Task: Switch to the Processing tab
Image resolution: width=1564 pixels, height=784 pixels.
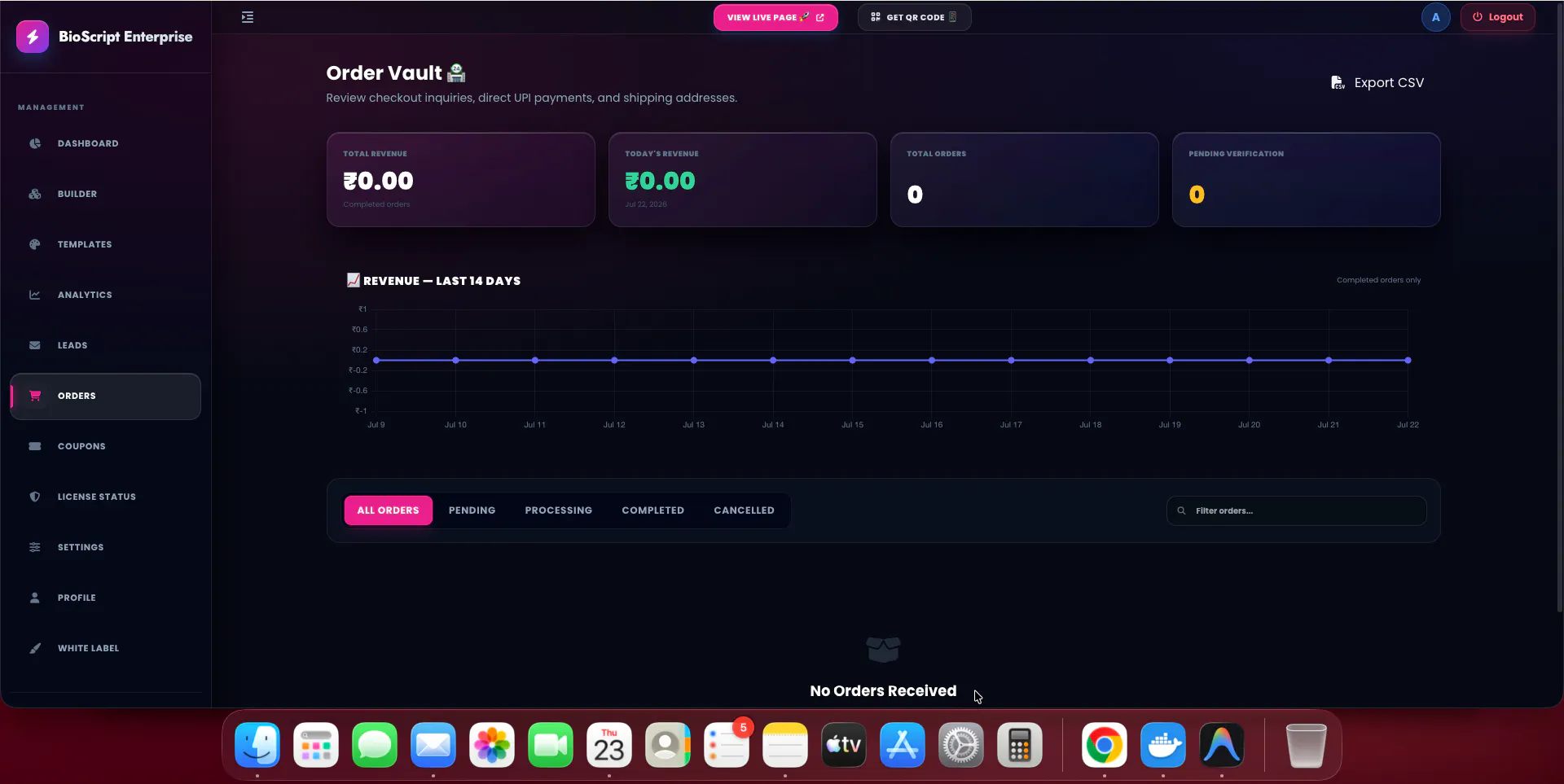Action: point(559,510)
